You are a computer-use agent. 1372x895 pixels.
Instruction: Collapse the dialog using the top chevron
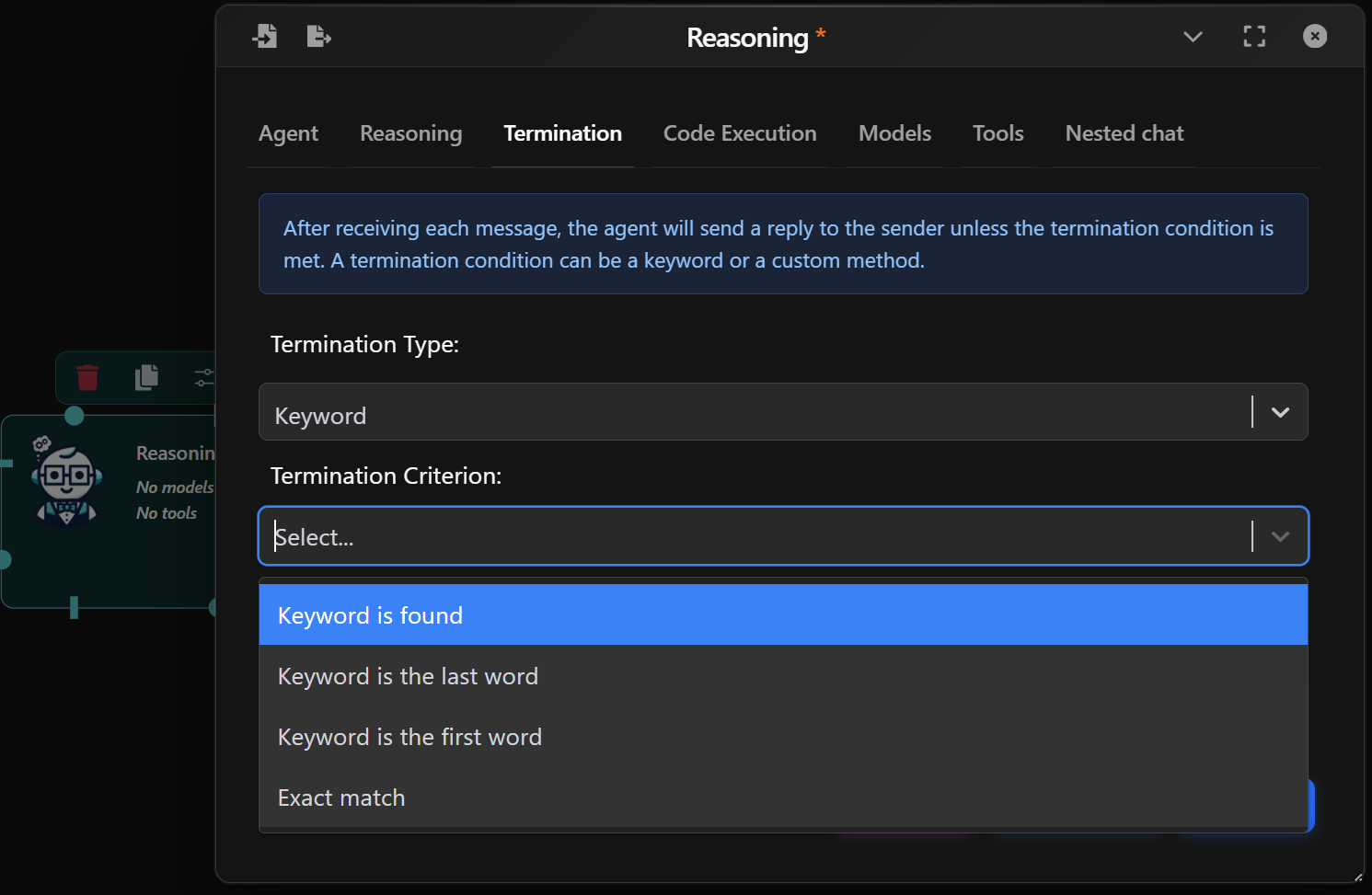[1193, 38]
